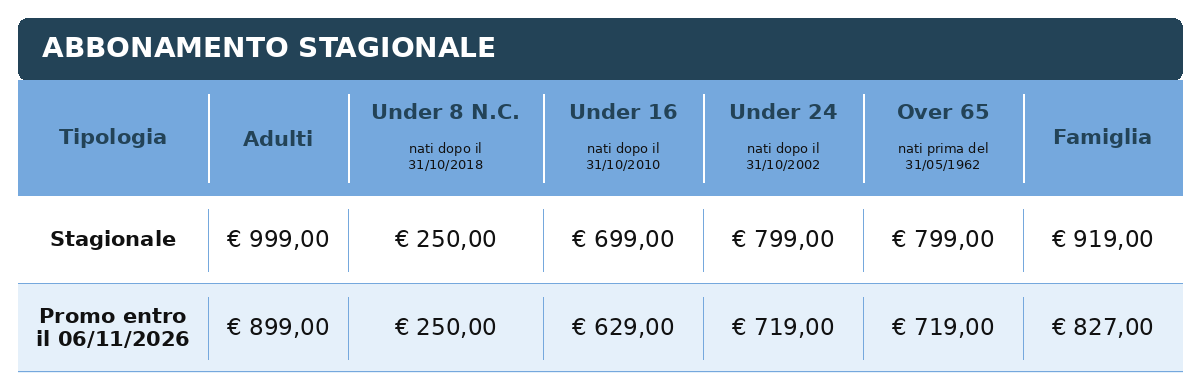Select the € 629,00 promo price
Viewport: 1200px width, 390px height.
coord(623,328)
